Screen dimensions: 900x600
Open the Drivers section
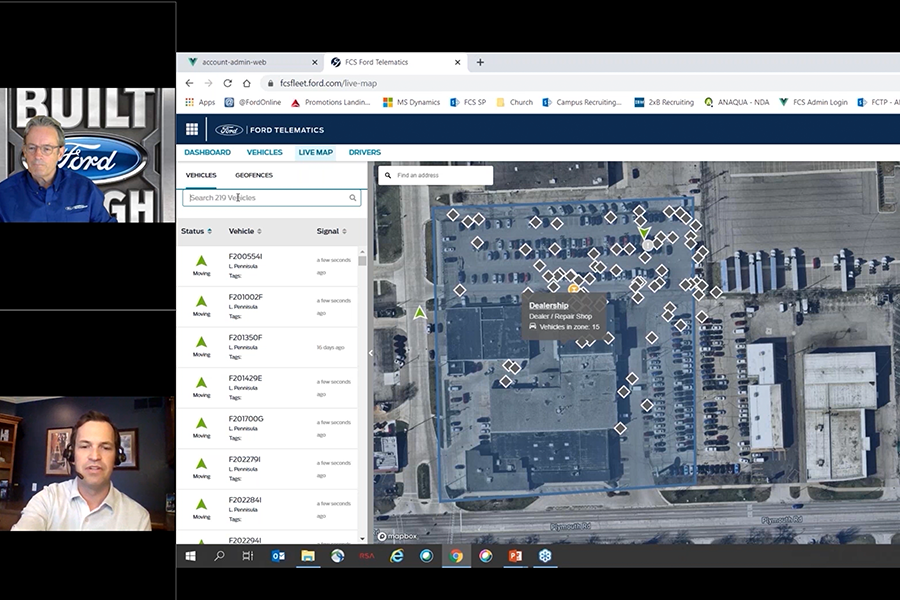[364, 152]
